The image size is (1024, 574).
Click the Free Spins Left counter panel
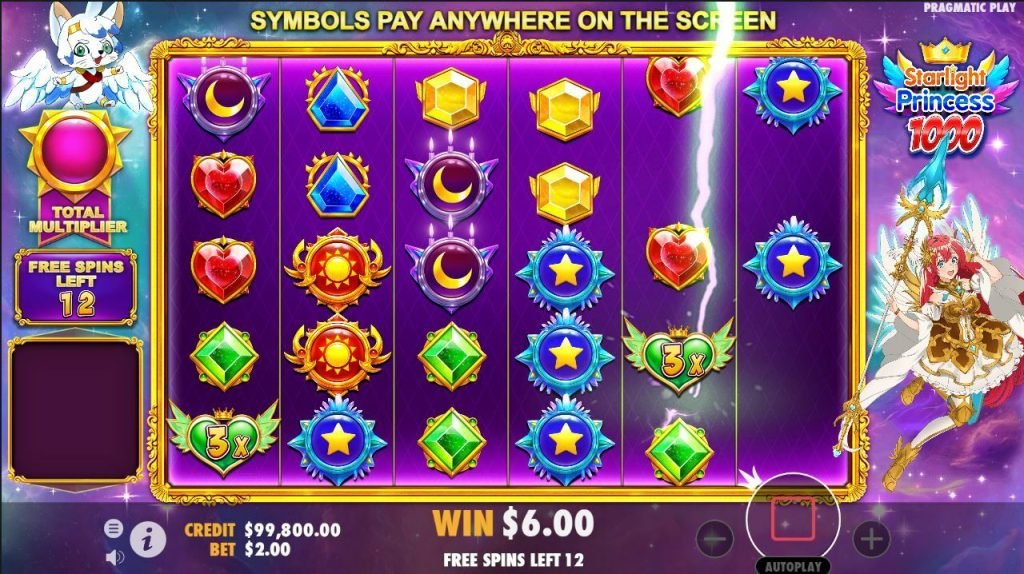pyautogui.click(x=76, y=287)
